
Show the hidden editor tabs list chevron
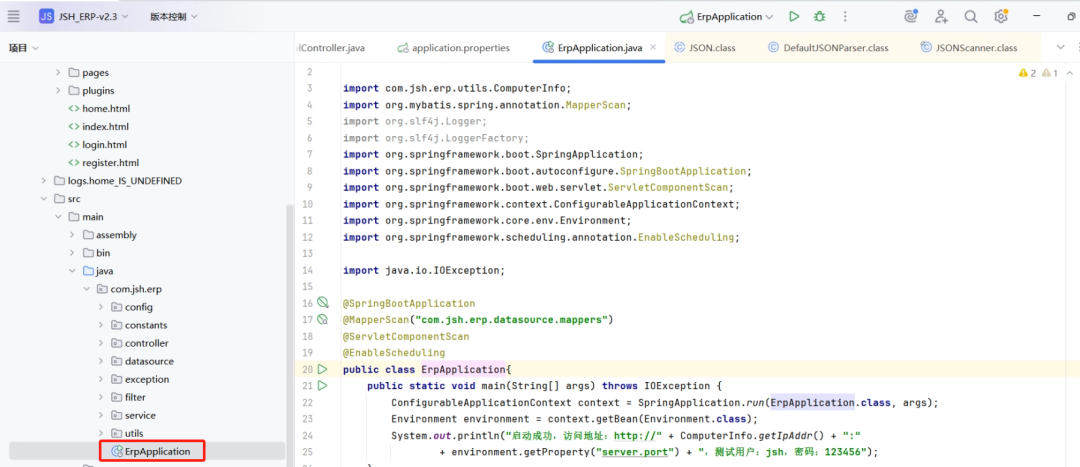tap(1061, 47)
